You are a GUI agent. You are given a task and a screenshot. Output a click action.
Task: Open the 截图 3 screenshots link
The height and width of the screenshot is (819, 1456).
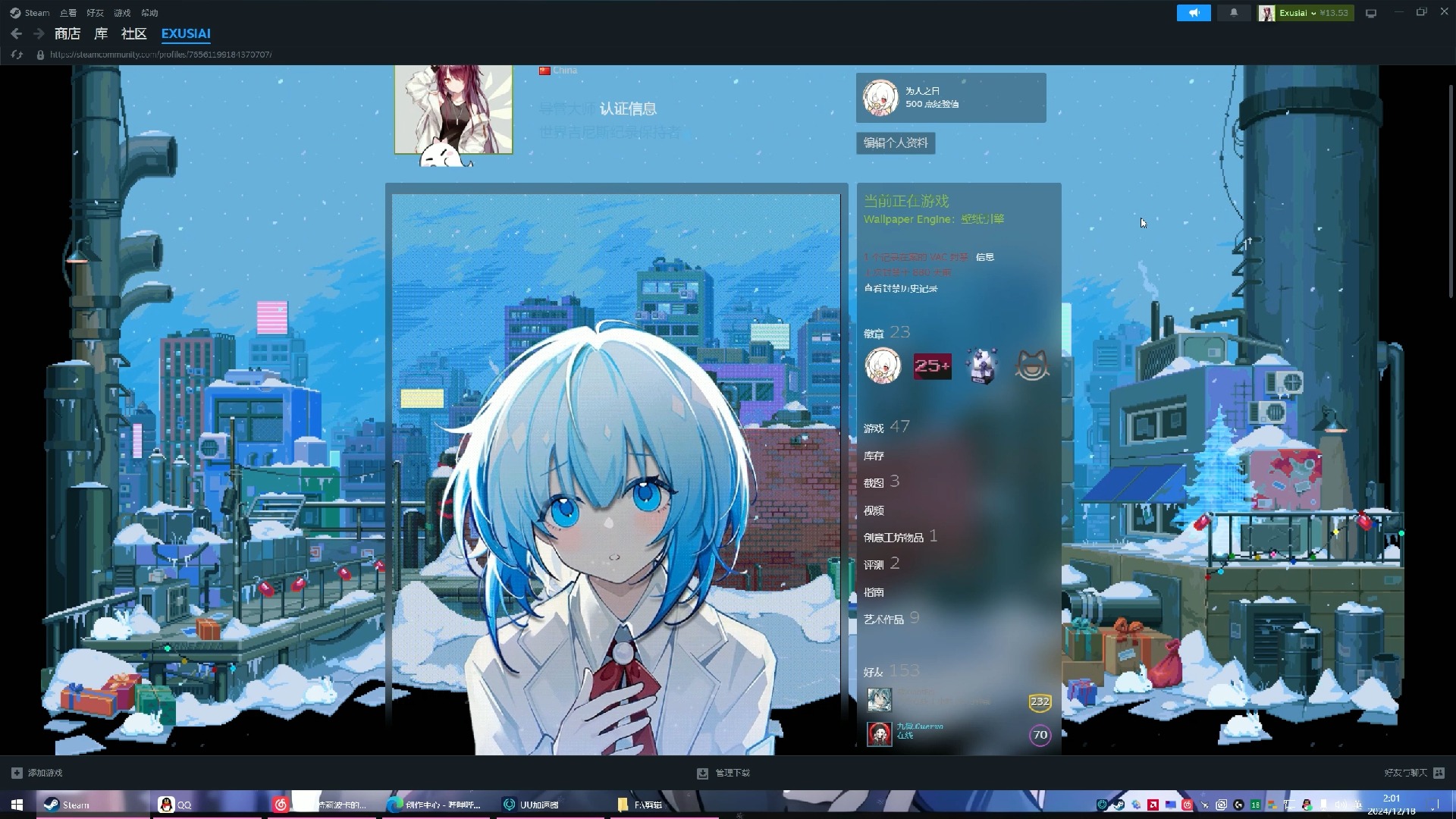882,482
